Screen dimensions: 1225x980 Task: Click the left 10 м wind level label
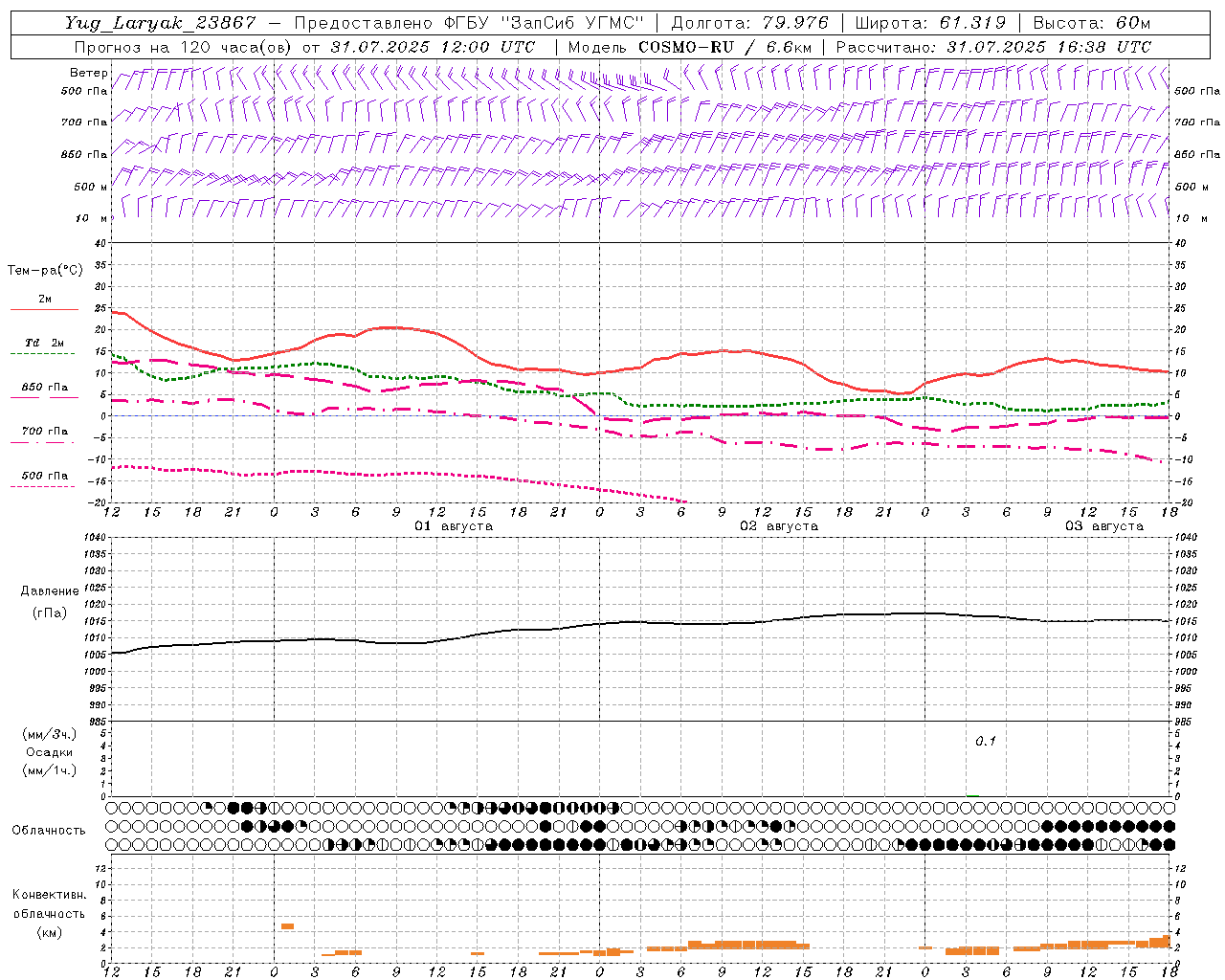click(x=92, y=218)
